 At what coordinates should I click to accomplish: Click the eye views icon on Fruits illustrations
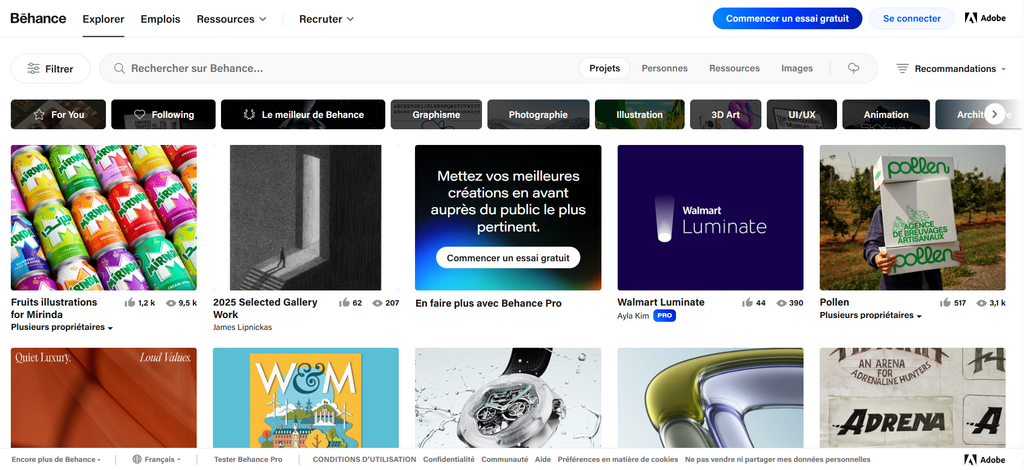point(171,303)
